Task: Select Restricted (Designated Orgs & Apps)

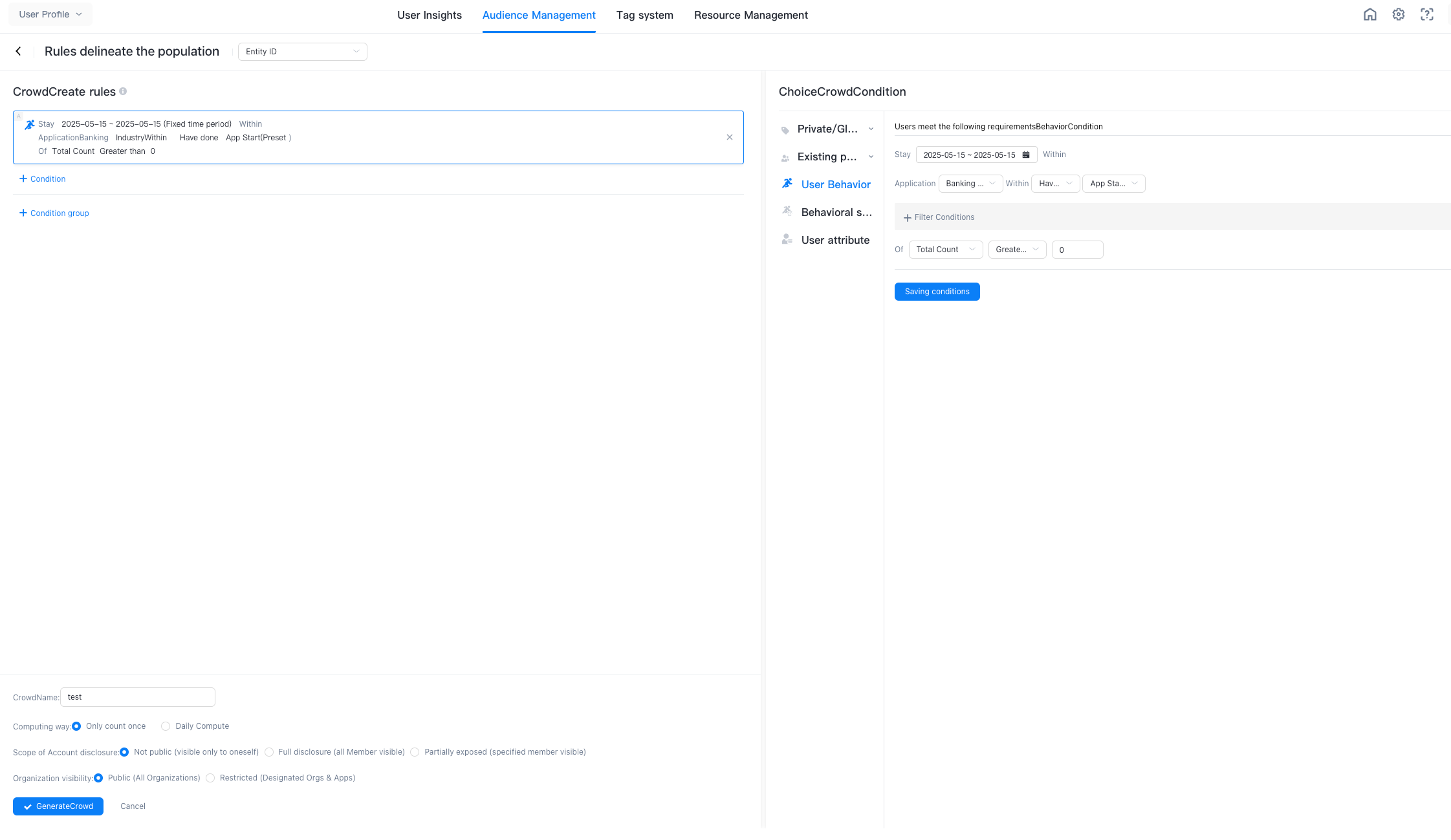Action: (x=210, y=778)
